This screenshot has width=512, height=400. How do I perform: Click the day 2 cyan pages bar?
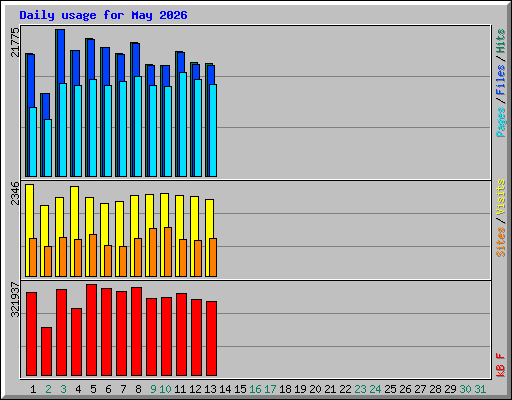click(x=48, y=148)
